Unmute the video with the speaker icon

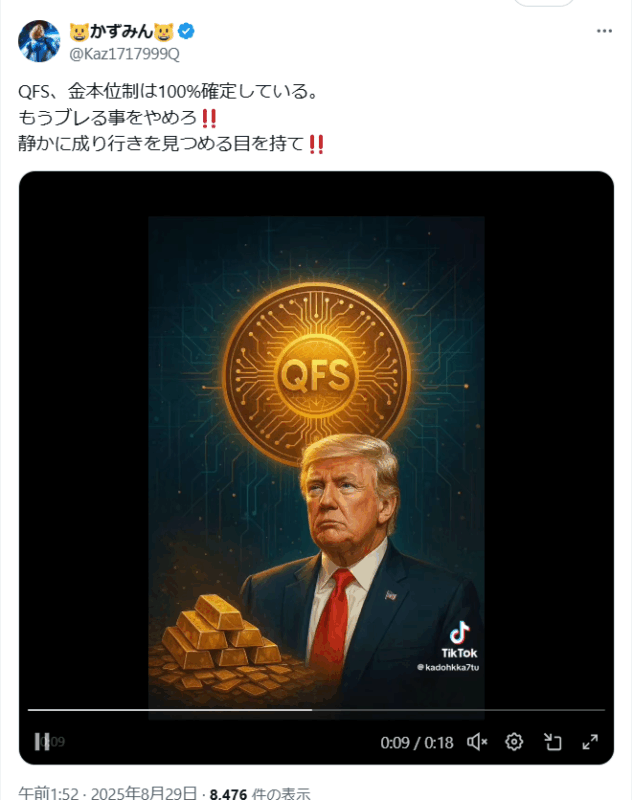(477, 742)
